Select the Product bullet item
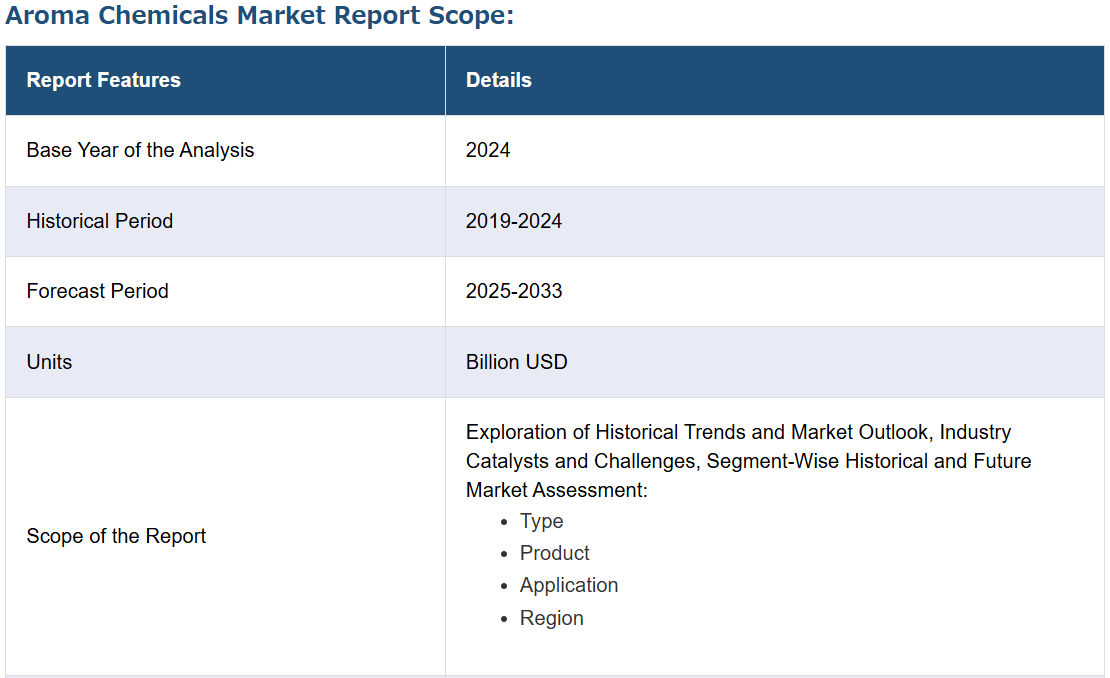 (554, 553)
